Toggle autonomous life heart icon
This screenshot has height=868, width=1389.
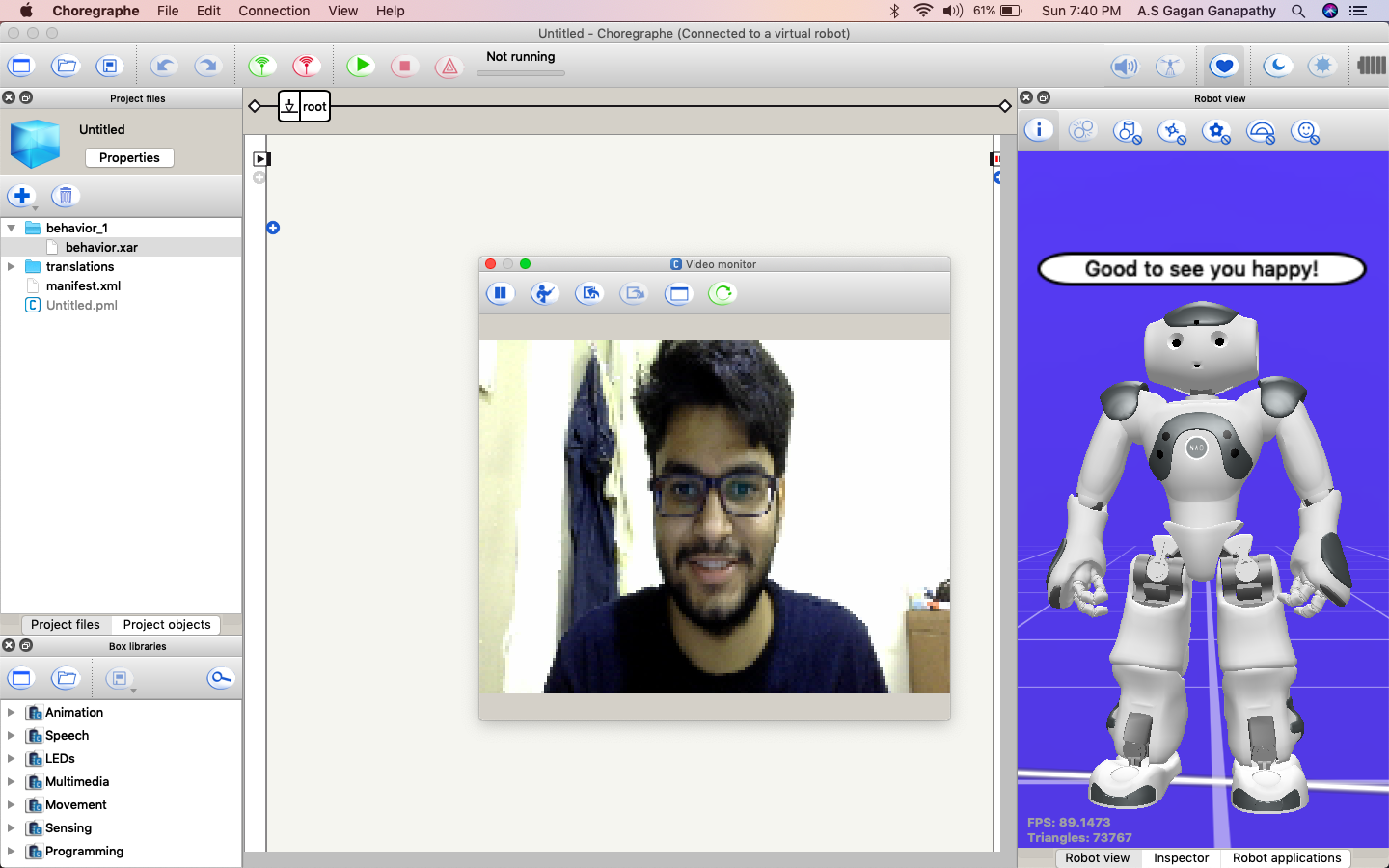pos(1224,67)
